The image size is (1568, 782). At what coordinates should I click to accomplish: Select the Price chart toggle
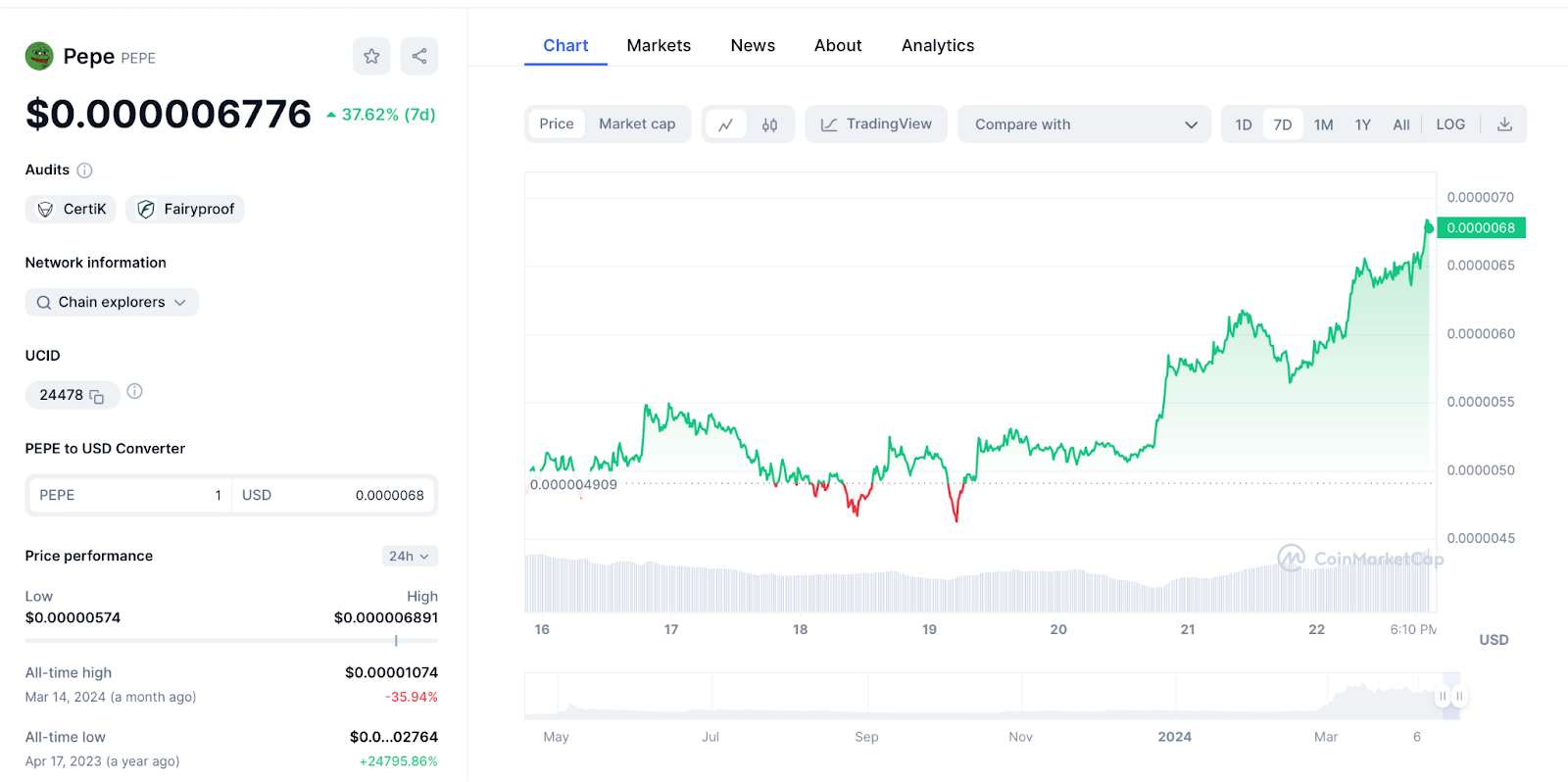pos(557,124)
